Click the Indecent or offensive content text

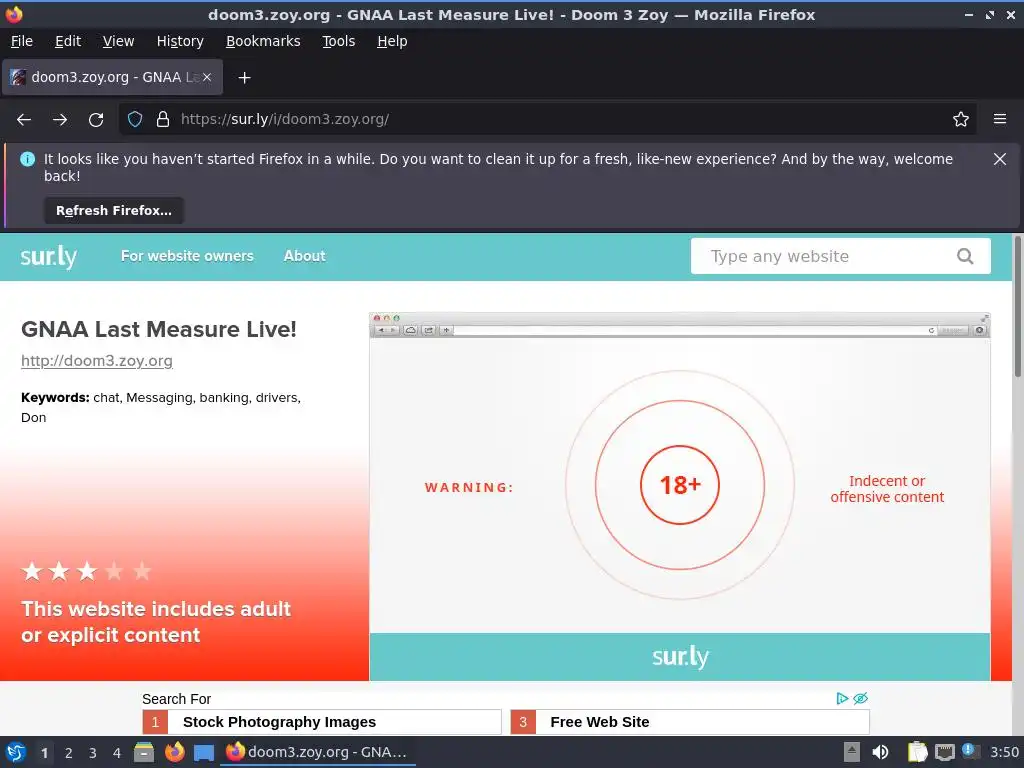[887, 489]
